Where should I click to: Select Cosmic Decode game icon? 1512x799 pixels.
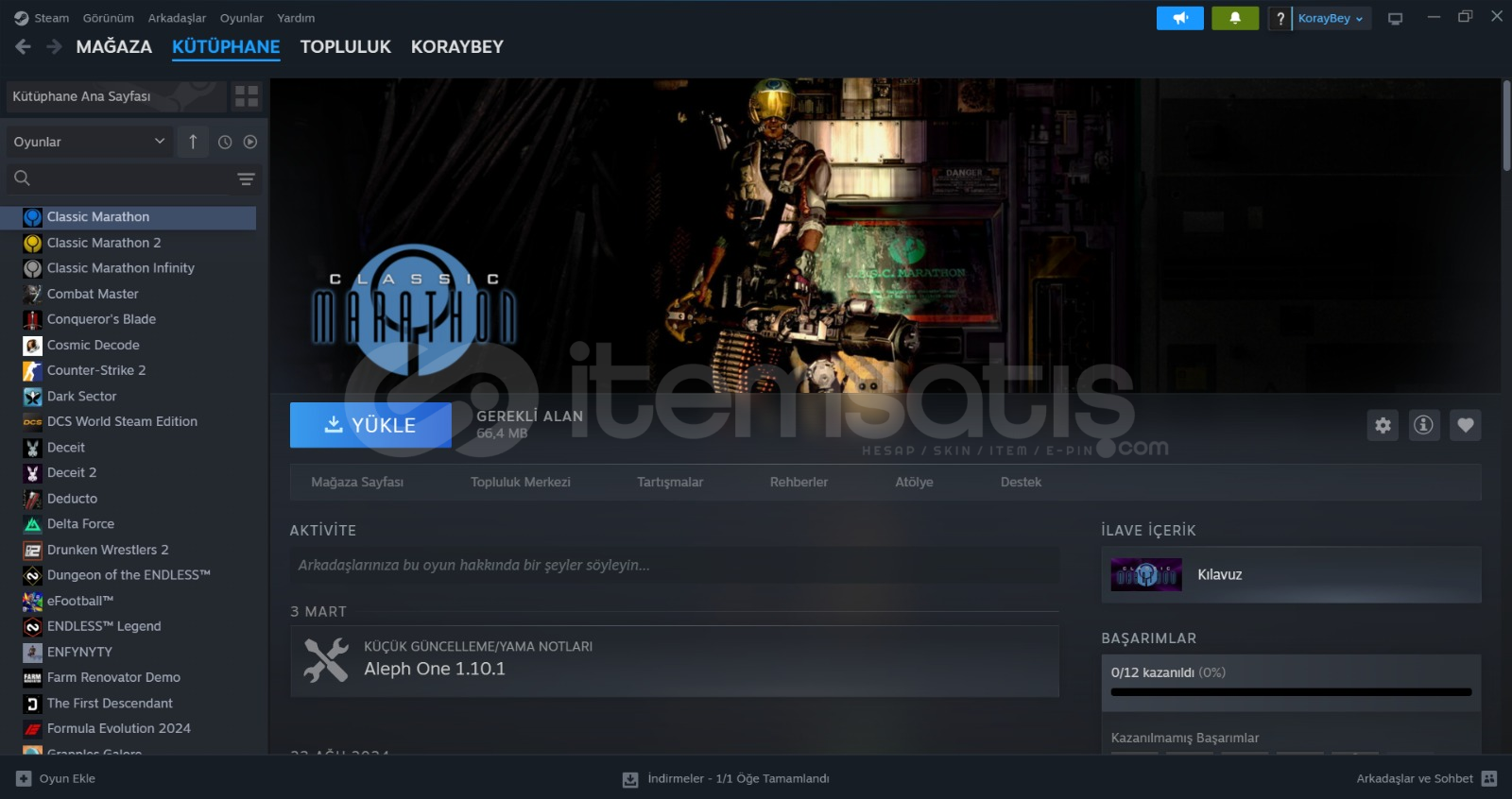coord(32,345)
